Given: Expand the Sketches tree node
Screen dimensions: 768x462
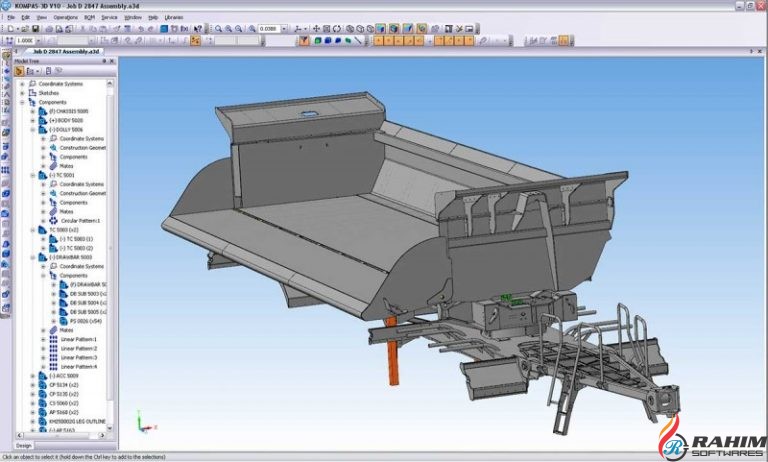Looking at the screenshot, I should pyautogui.click(x=22, y=93).
